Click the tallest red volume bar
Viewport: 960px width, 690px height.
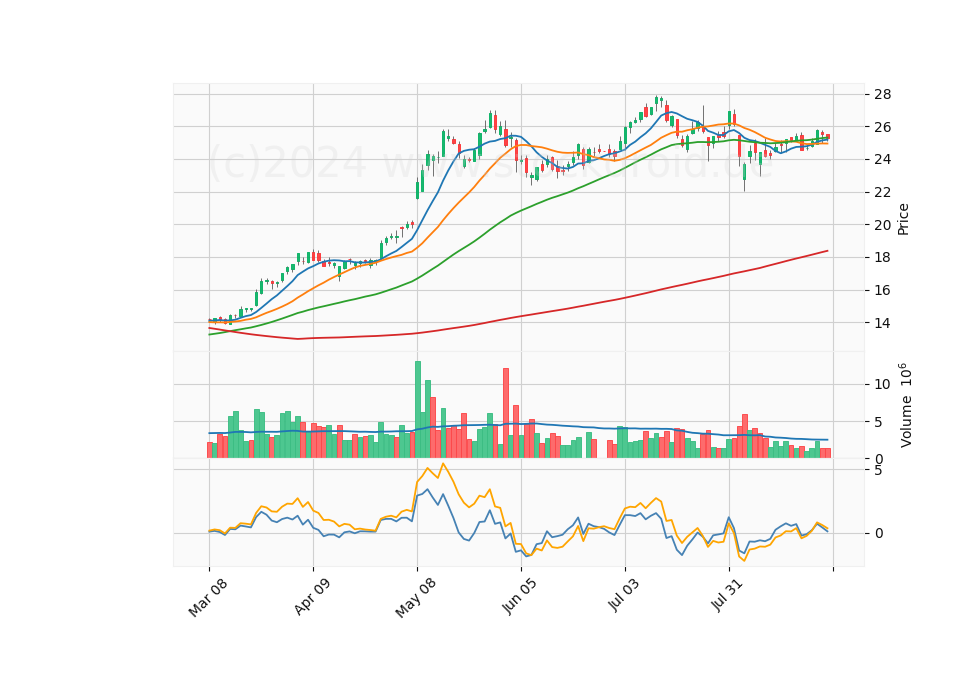(506, 413)
